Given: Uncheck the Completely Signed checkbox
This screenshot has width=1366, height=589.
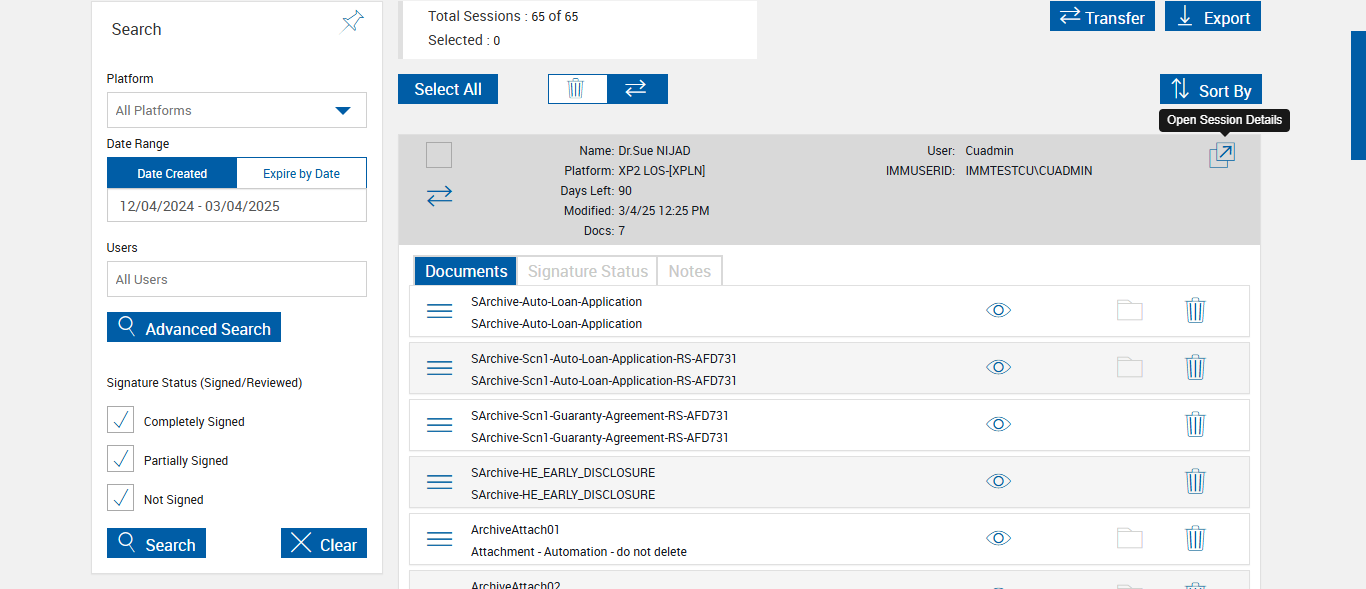Looking at the screenshot, I should pos(120,420).
